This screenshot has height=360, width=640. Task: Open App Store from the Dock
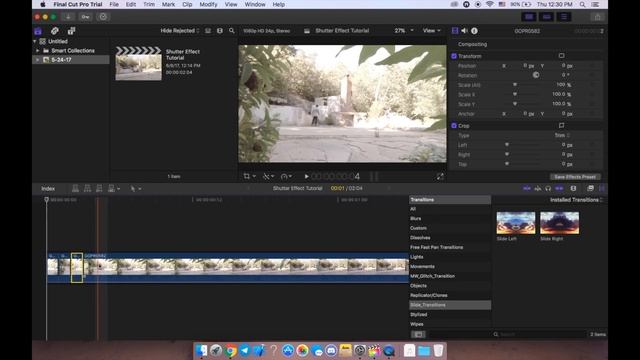288,350
